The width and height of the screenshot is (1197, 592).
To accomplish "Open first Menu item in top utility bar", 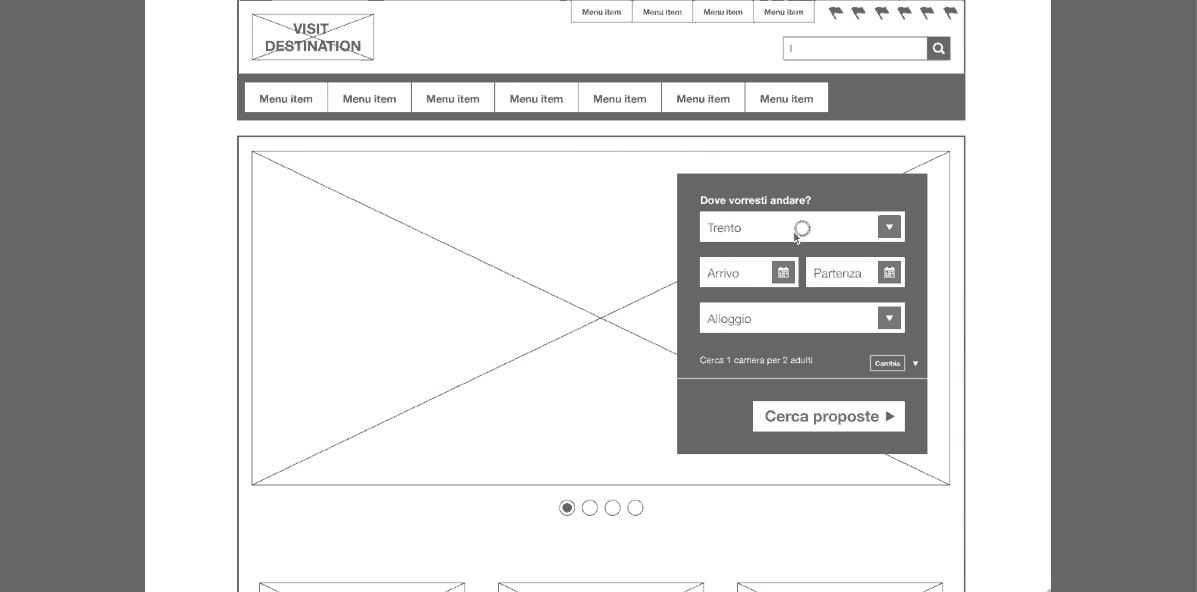I will tap(602, 11).
